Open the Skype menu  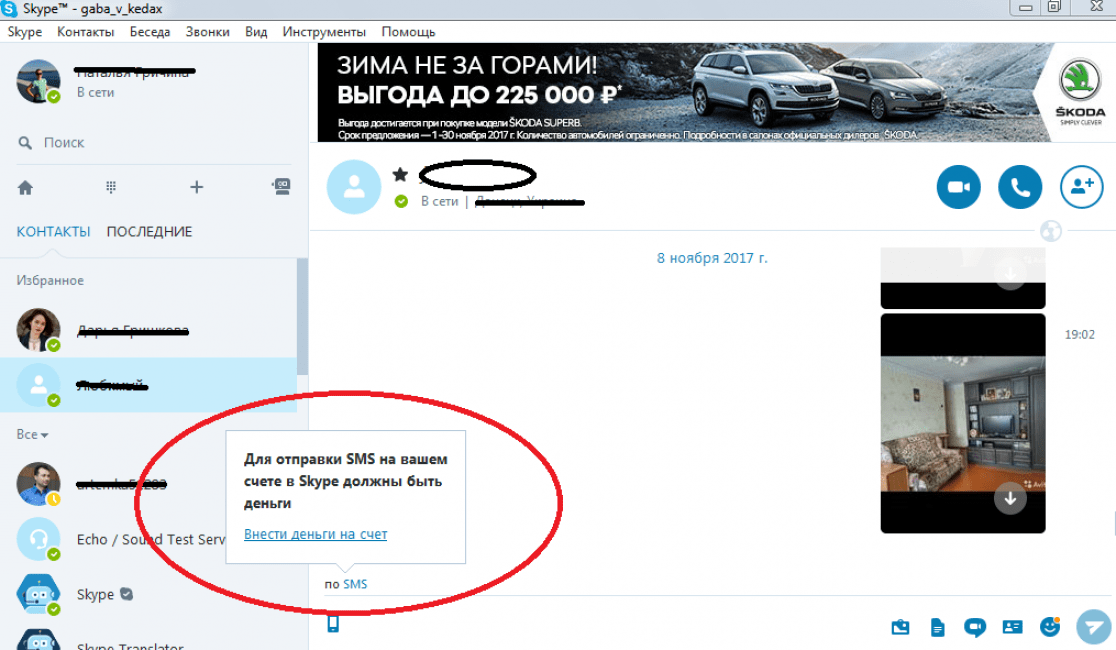point(25,32)
